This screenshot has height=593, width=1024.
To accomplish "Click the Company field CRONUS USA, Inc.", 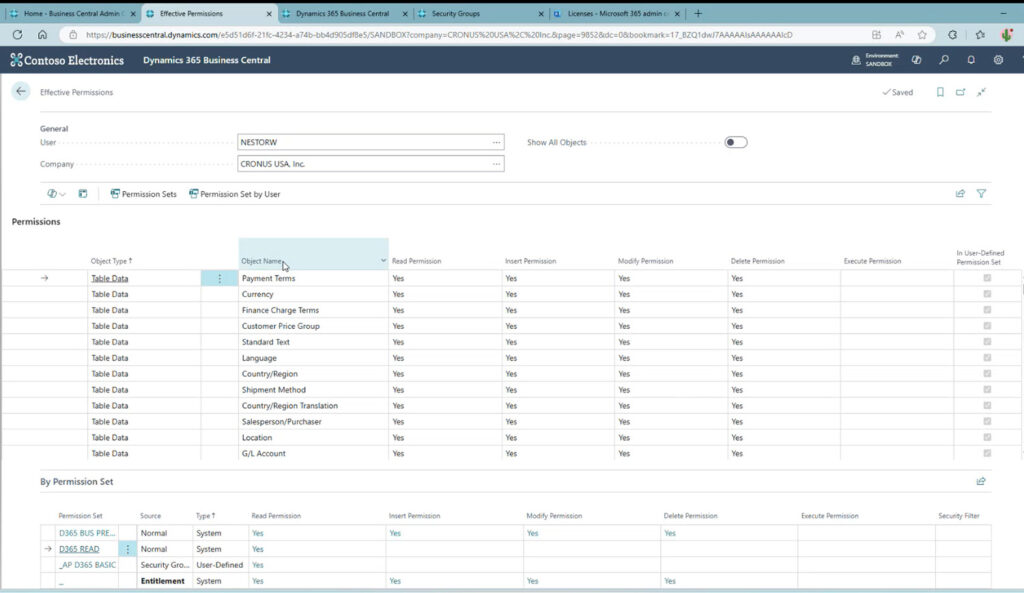I will coord(370,164).
